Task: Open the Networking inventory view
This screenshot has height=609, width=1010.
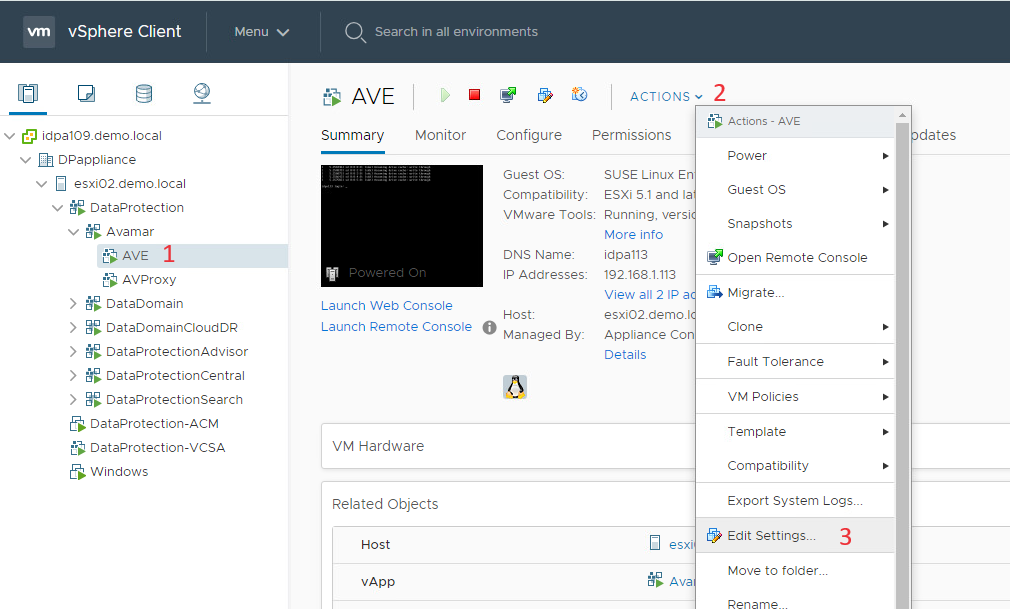Action: coord(202,92)
